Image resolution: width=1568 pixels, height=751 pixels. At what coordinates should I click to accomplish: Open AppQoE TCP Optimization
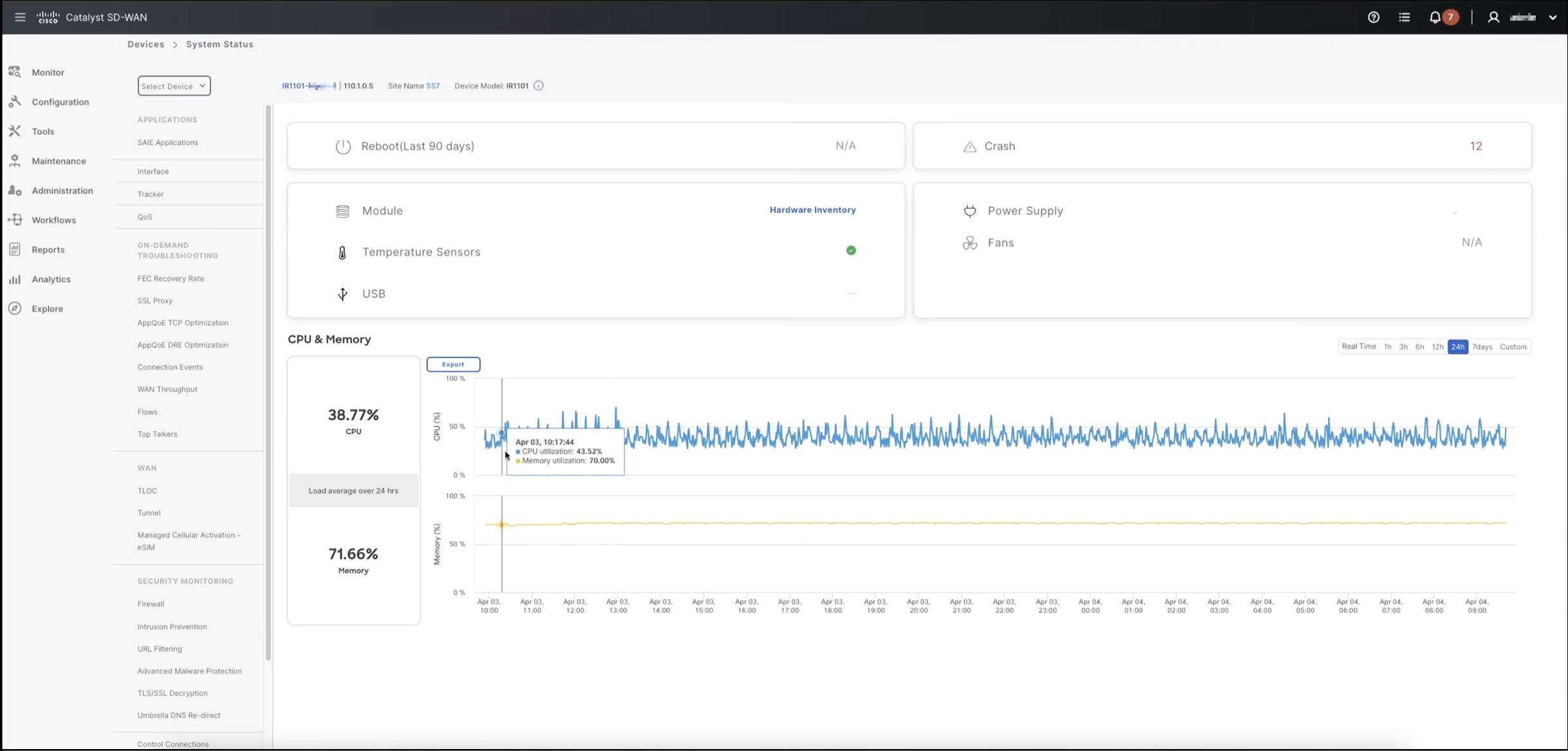click(x=183, y=323)
